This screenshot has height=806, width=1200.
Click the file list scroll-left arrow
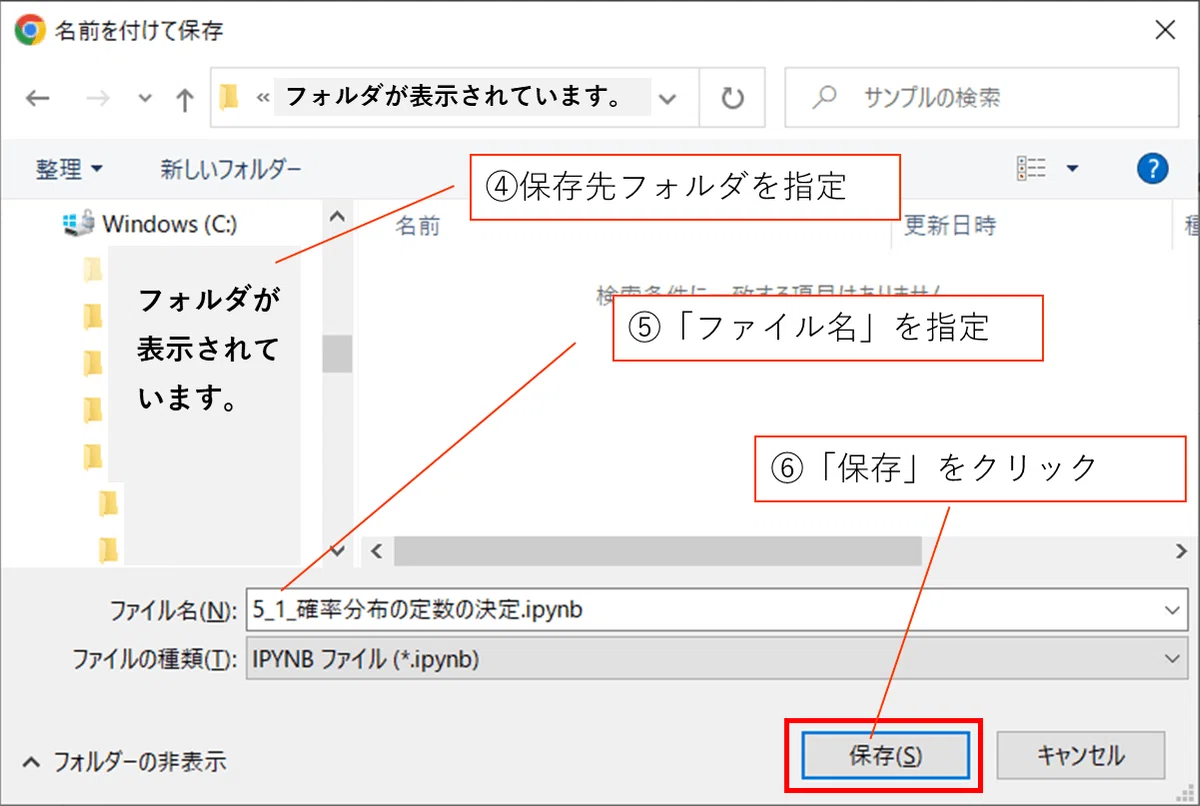(x=376, y=551)
